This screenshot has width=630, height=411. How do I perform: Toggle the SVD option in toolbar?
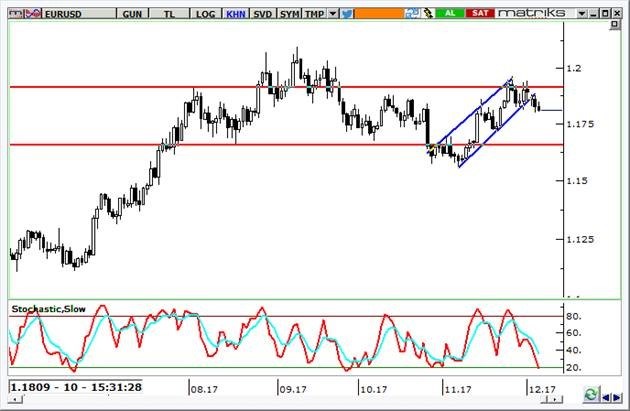[262, 14]
